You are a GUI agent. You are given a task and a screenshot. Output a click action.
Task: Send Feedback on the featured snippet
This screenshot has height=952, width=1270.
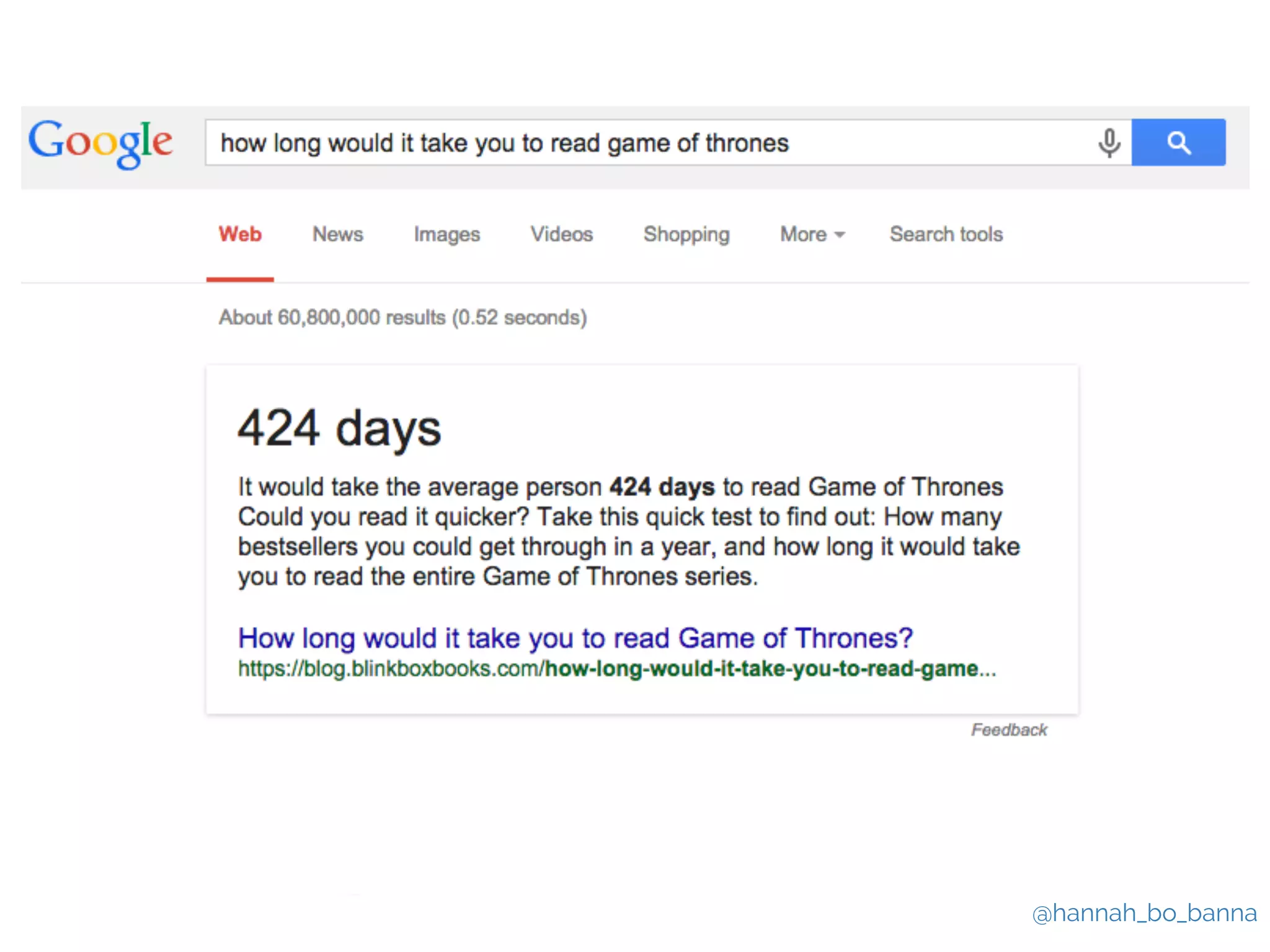[x=1008, y=729]
